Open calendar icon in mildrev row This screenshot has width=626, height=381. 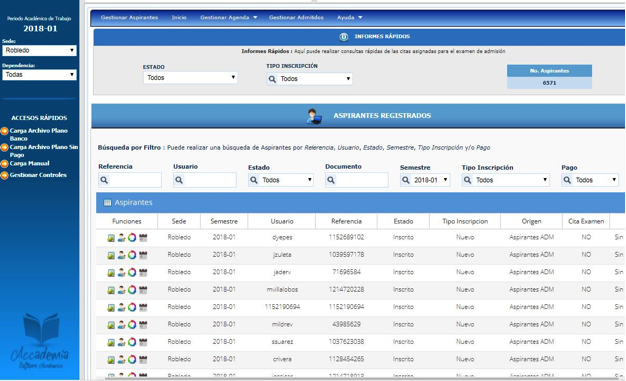pyautogui.click(x=143, y=324)
